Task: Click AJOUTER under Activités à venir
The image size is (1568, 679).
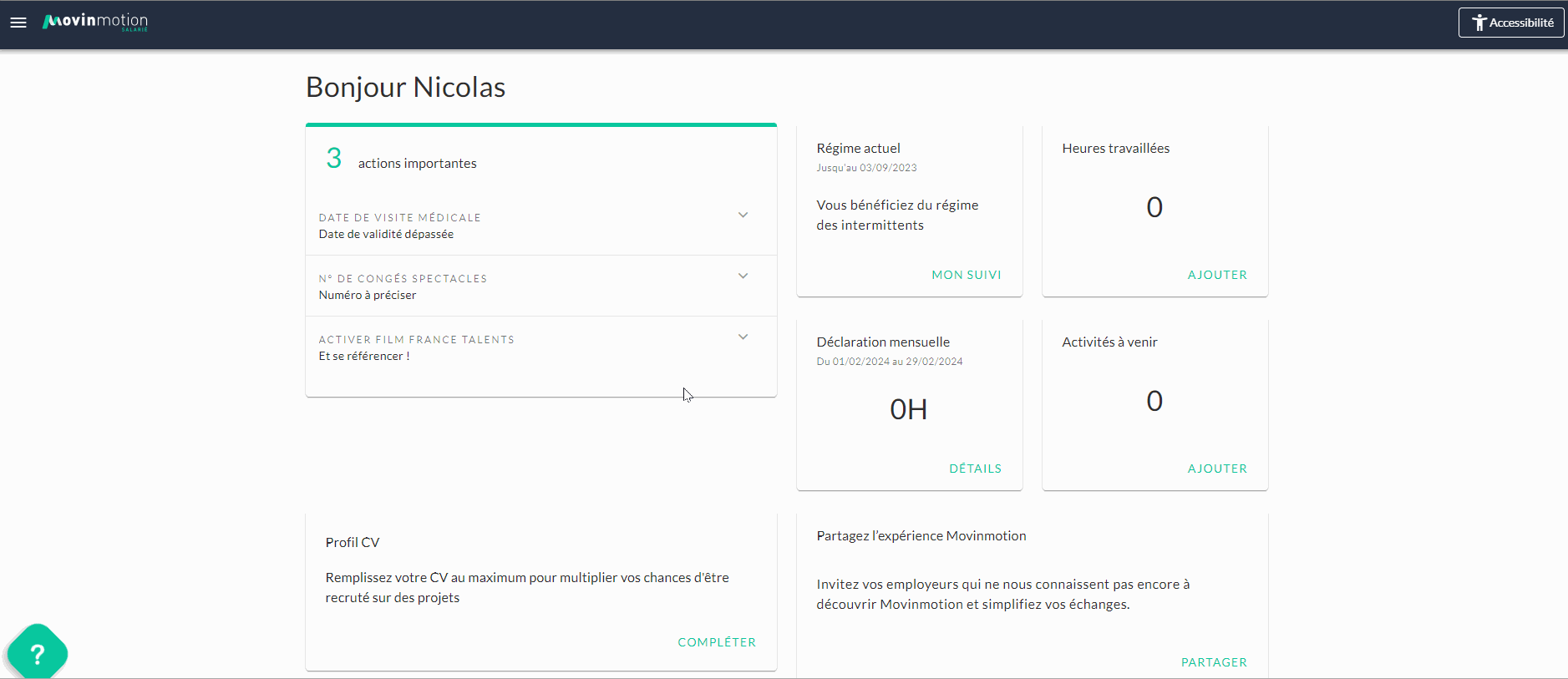Action: click(x=1217, y=469)
